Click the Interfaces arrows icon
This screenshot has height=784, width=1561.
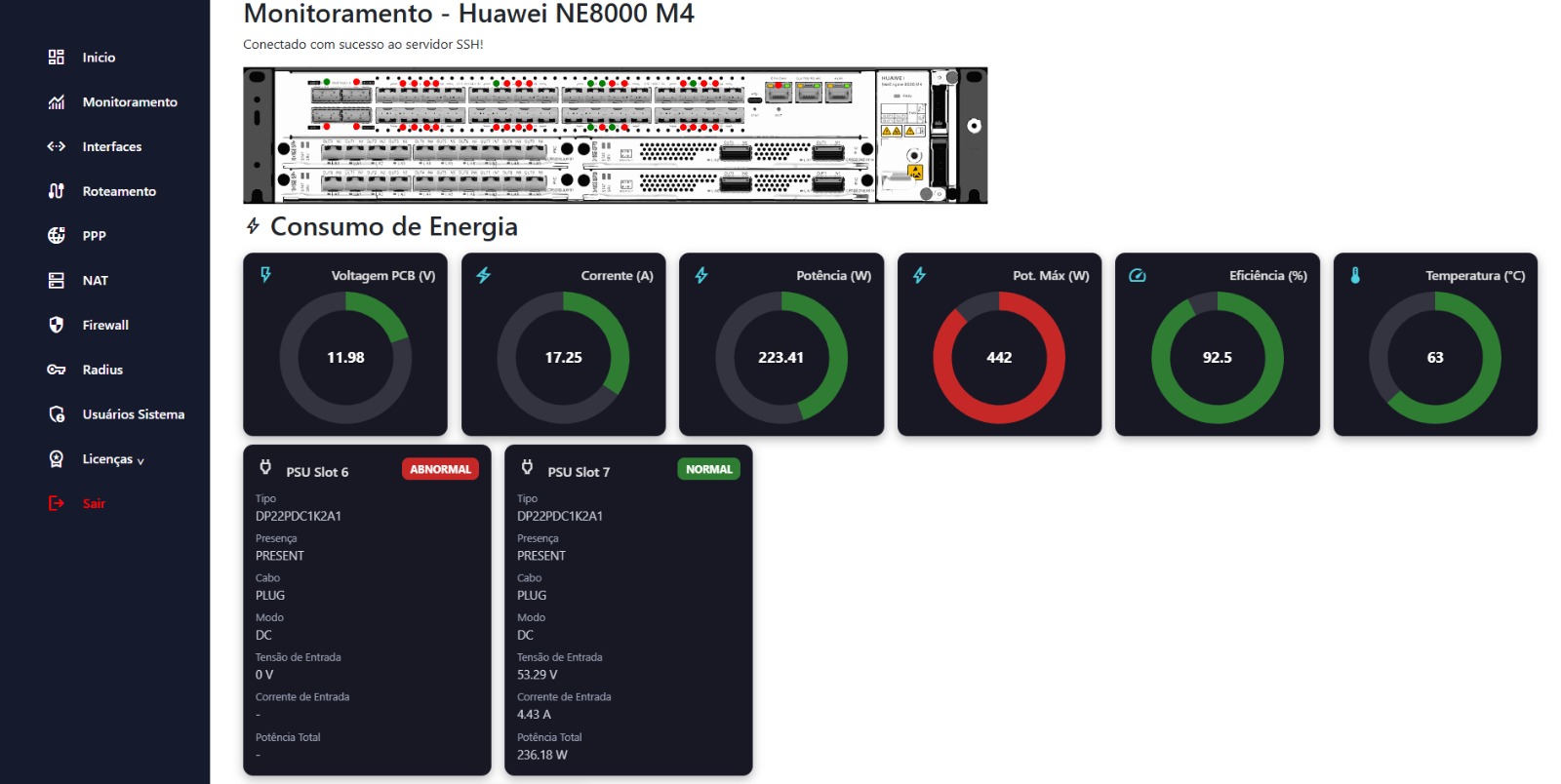pos(57,146)
